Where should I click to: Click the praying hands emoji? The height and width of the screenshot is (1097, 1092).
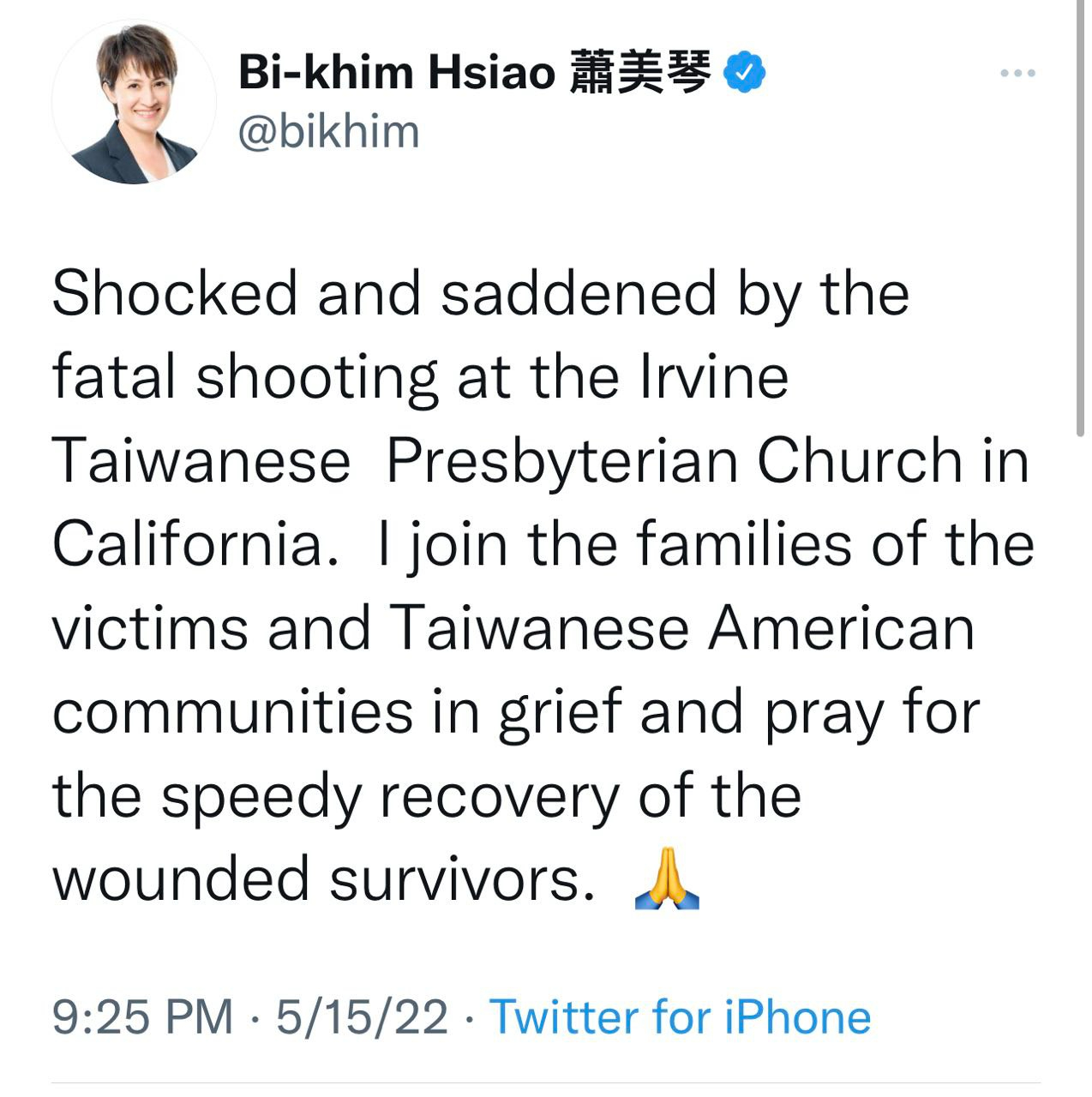point(667,880)
